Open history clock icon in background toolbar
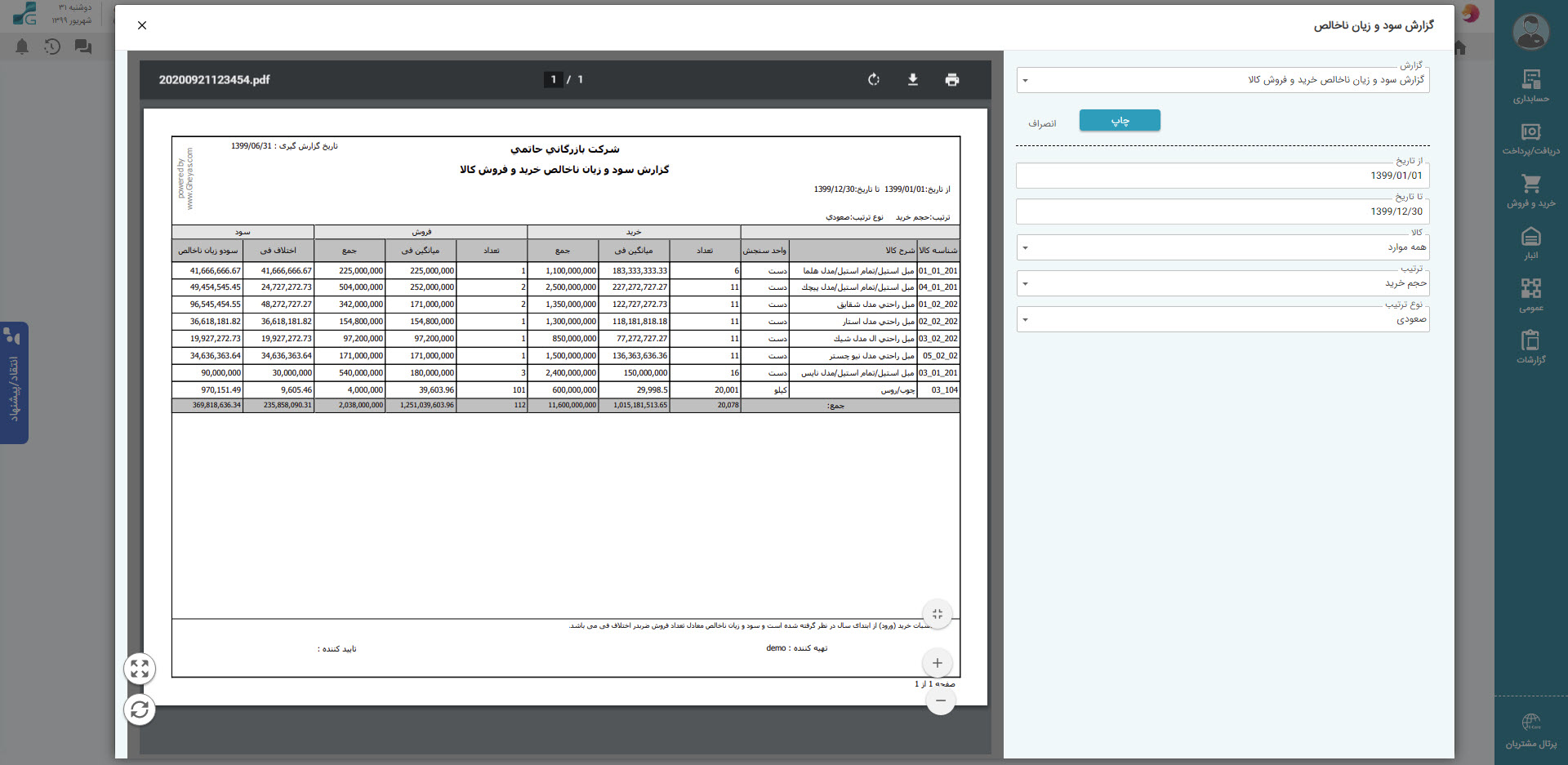 [52, 47]
